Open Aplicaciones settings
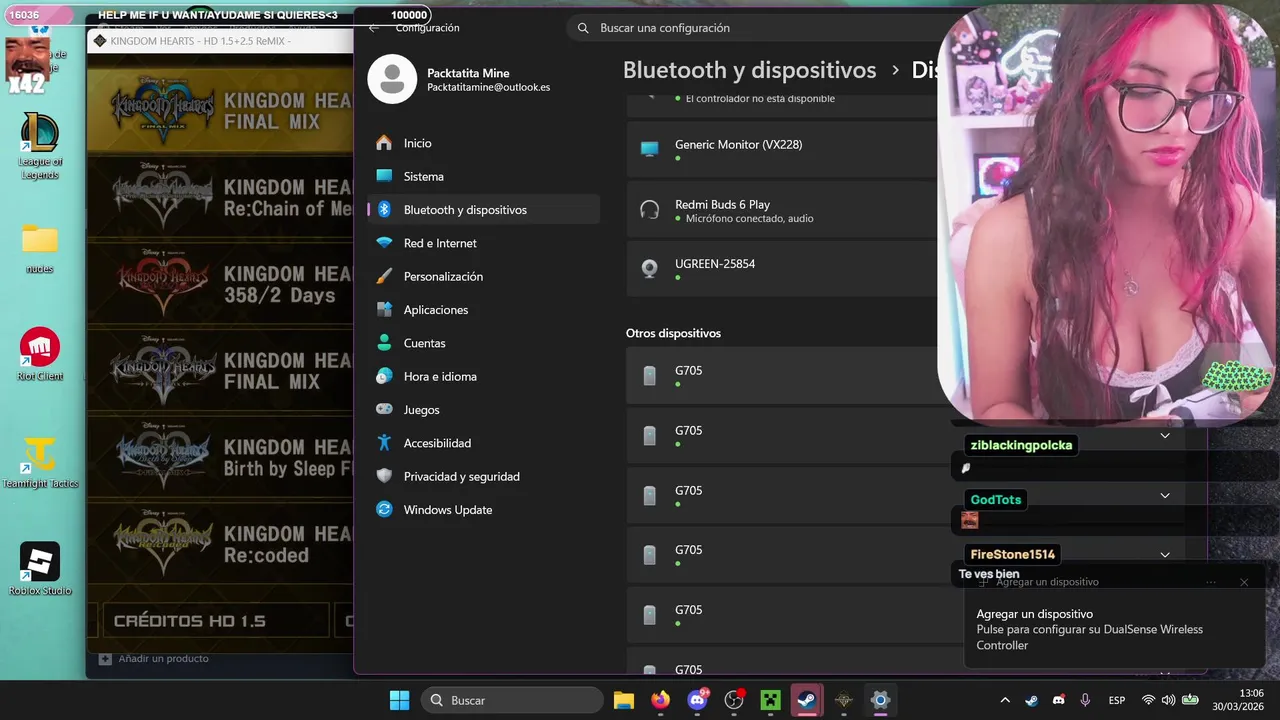This screenshot has width=1280, height=720. (x=484, y=310)
